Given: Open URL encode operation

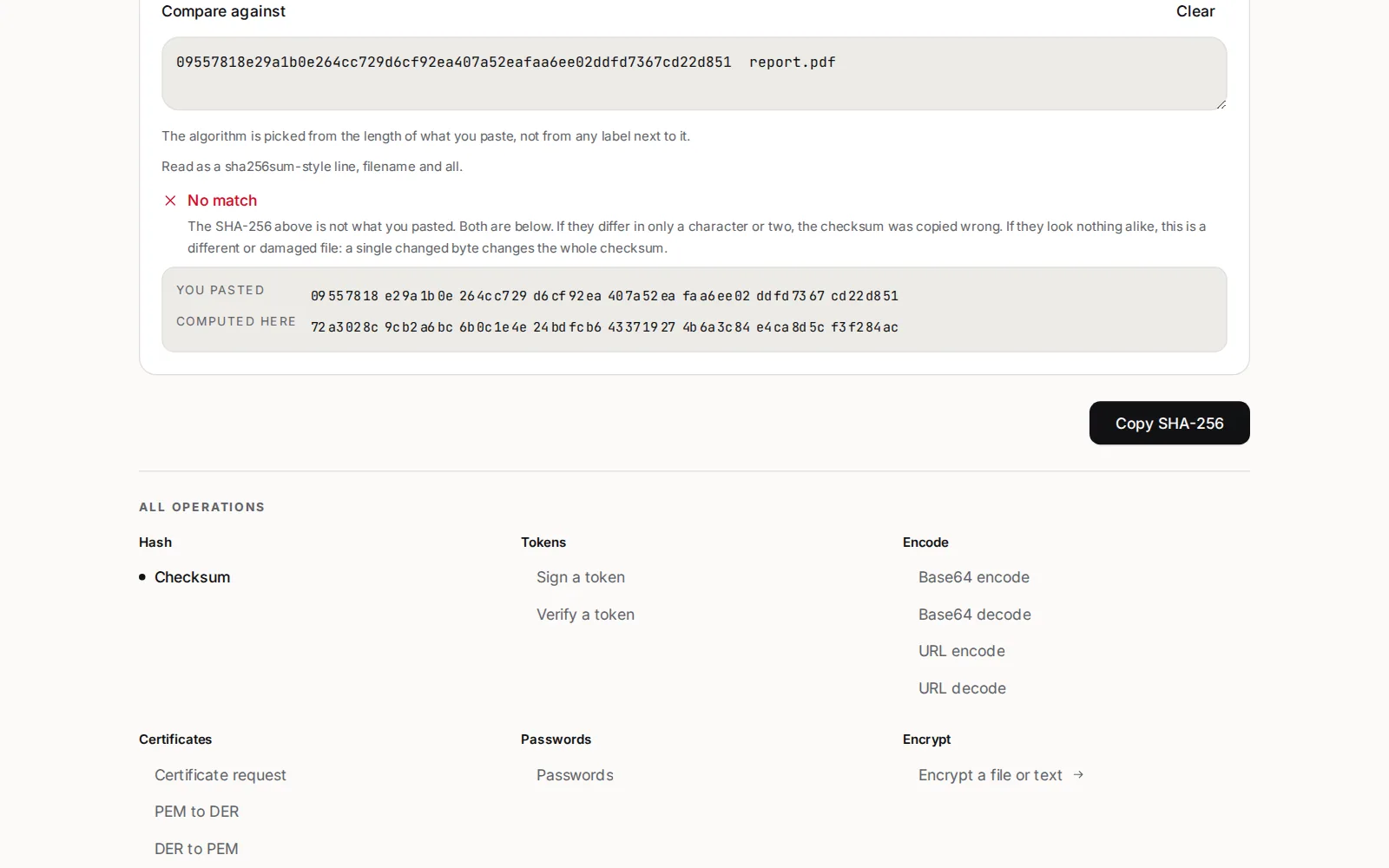Looking at the screenshot, I should point(961,651).
